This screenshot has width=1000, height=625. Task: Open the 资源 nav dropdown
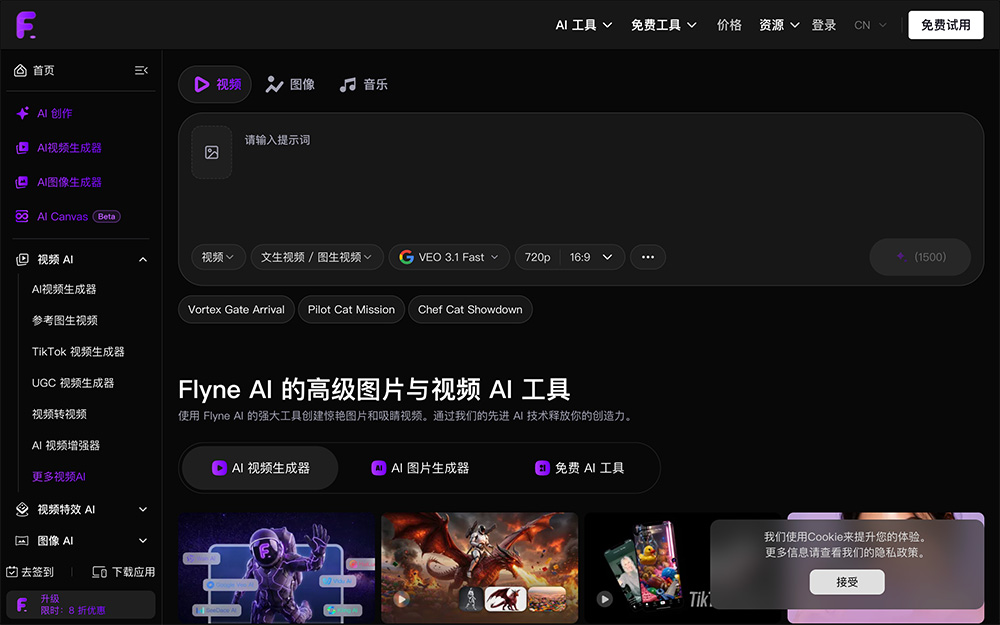(779, 25)
